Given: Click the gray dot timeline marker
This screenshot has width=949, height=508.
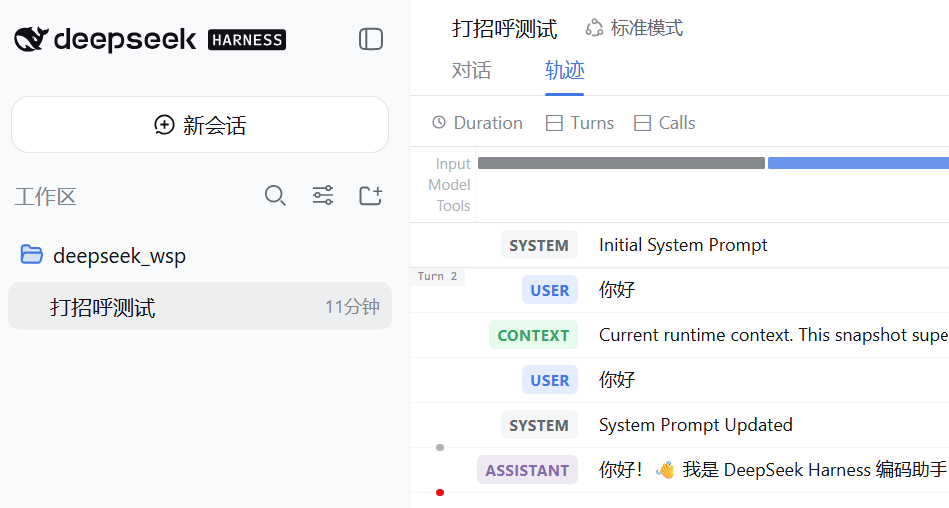Looking at the screenshot, I should coord(440,447).
